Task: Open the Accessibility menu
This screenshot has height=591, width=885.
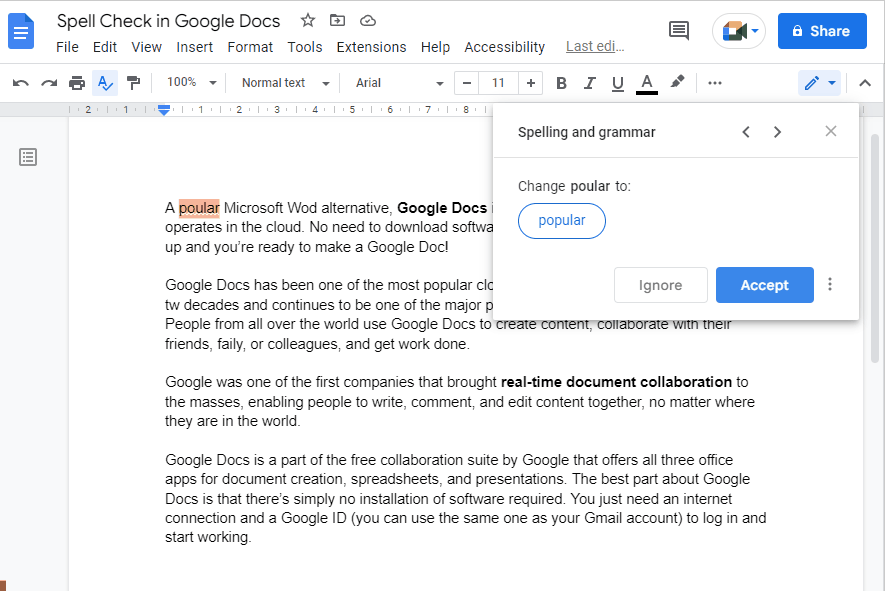Action: [x=505, y=47]
